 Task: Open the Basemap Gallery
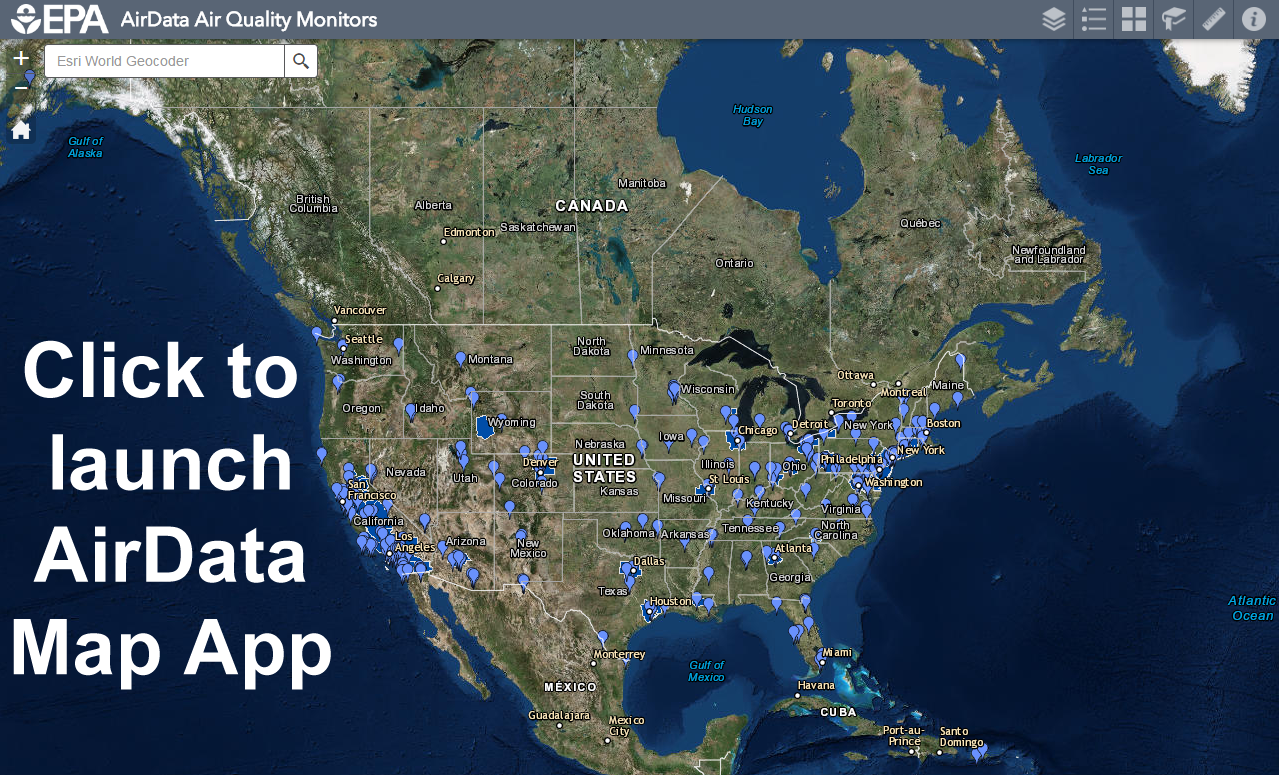[x=1133, y=19]
